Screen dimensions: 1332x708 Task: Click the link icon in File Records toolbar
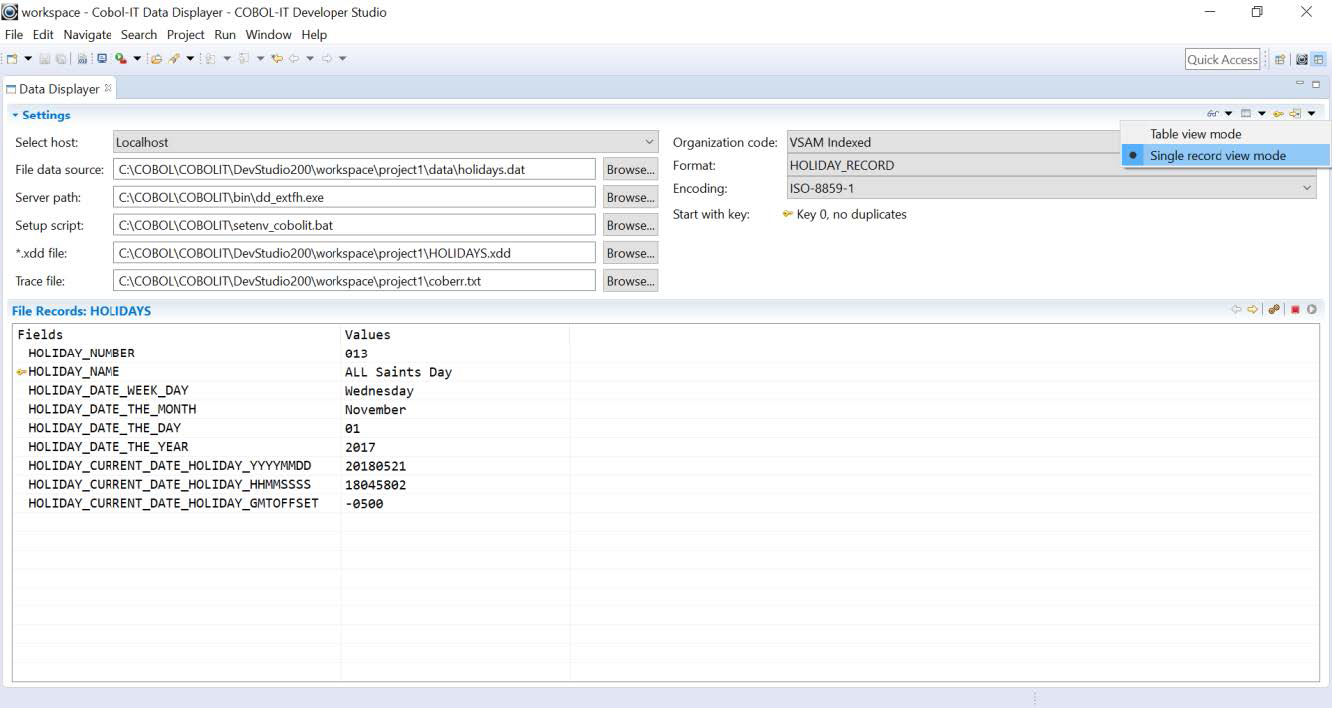[x=1274, y=310]
